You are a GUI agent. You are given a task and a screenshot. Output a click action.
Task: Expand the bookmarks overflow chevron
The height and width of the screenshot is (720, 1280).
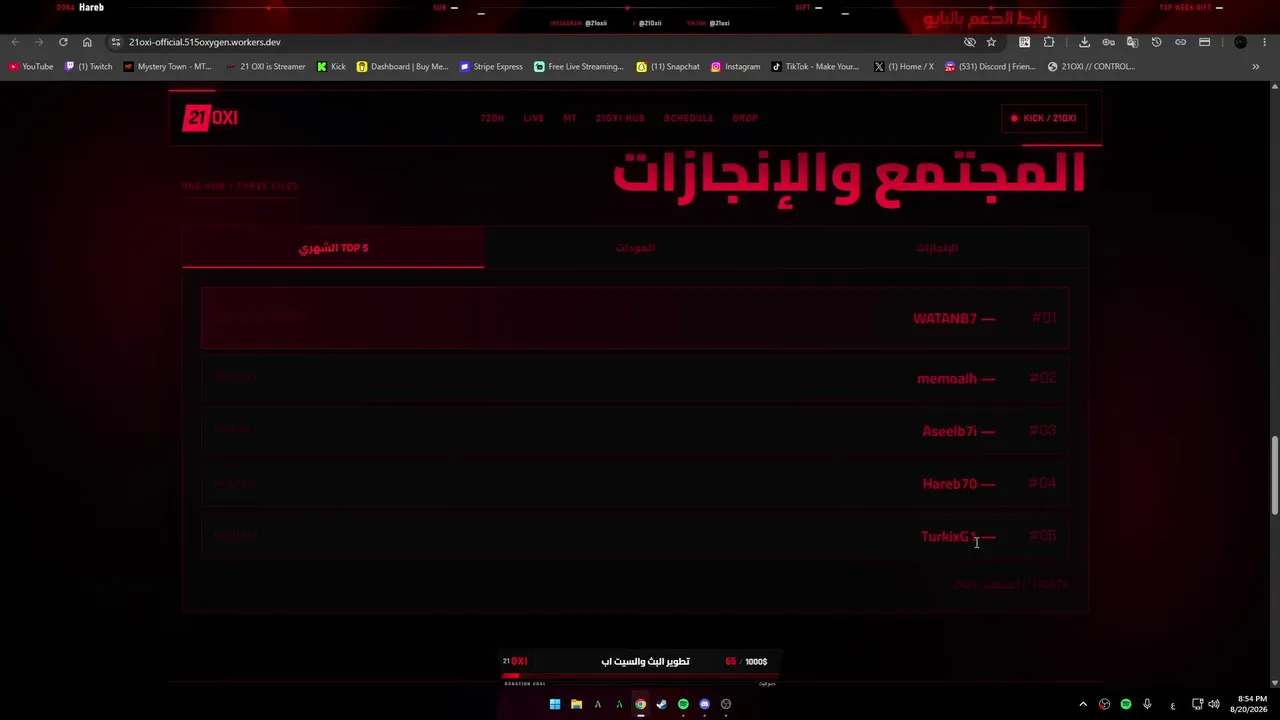[x=1256, y=66]
